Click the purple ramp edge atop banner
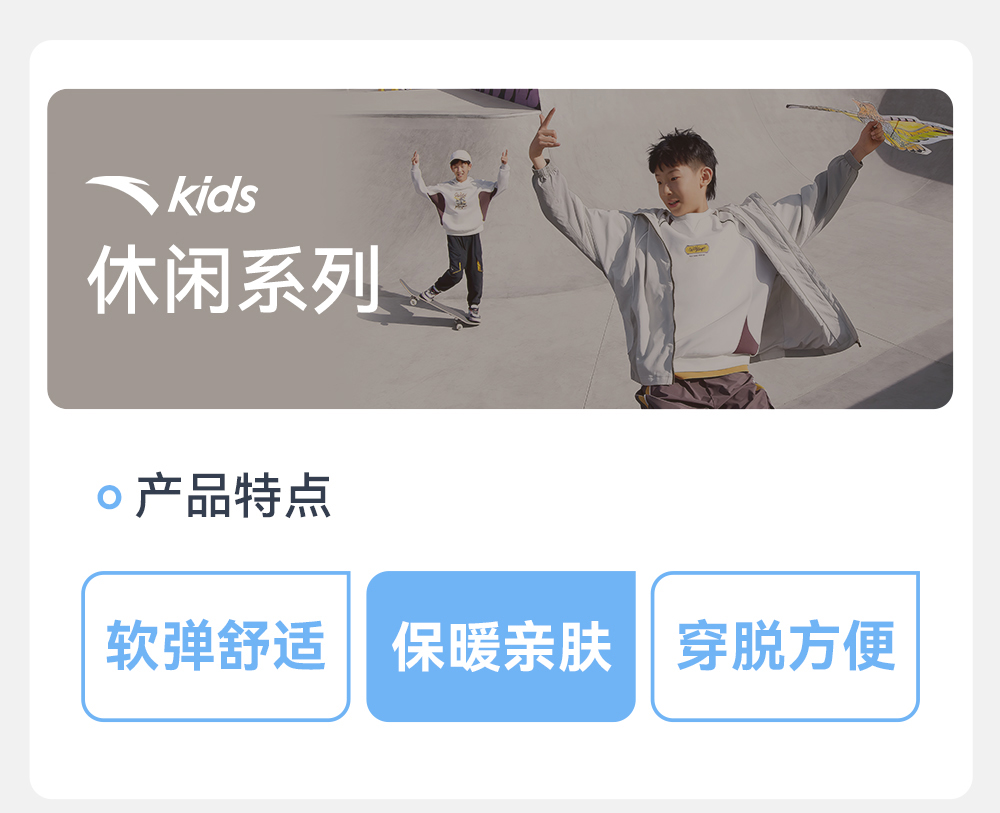 pyautogui.click(x=507, y=98)
